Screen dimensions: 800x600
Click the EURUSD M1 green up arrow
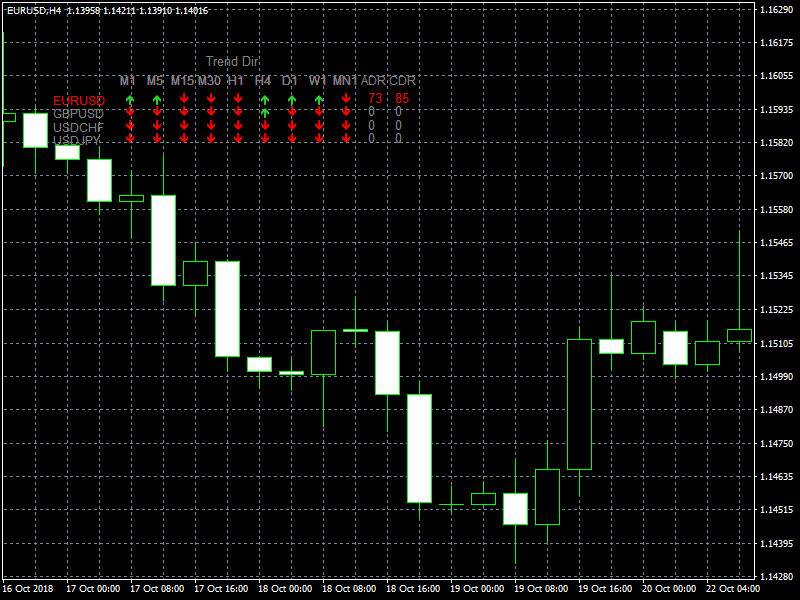point(130,99)
